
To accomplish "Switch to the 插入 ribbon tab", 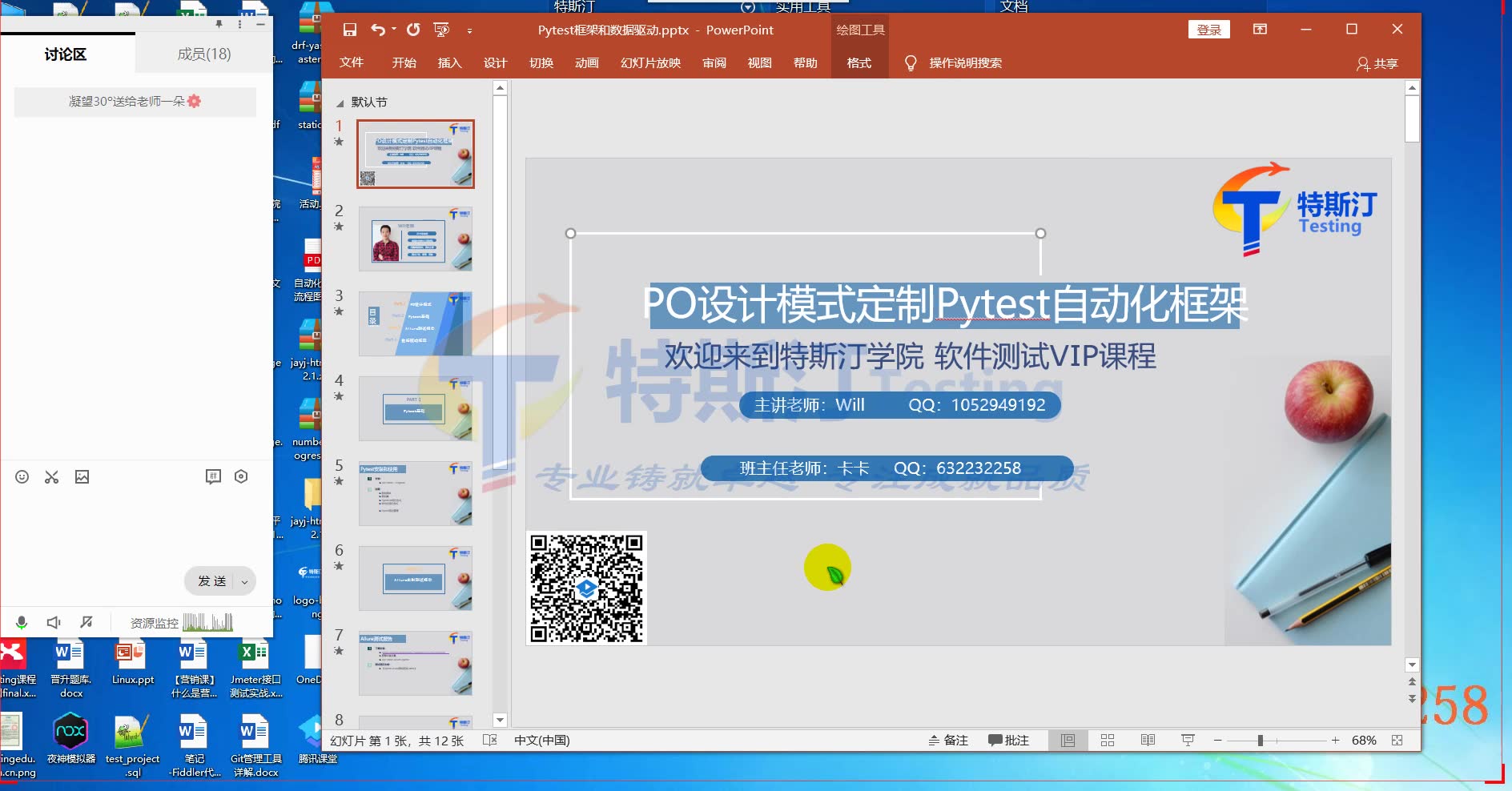I will [450, 62].
